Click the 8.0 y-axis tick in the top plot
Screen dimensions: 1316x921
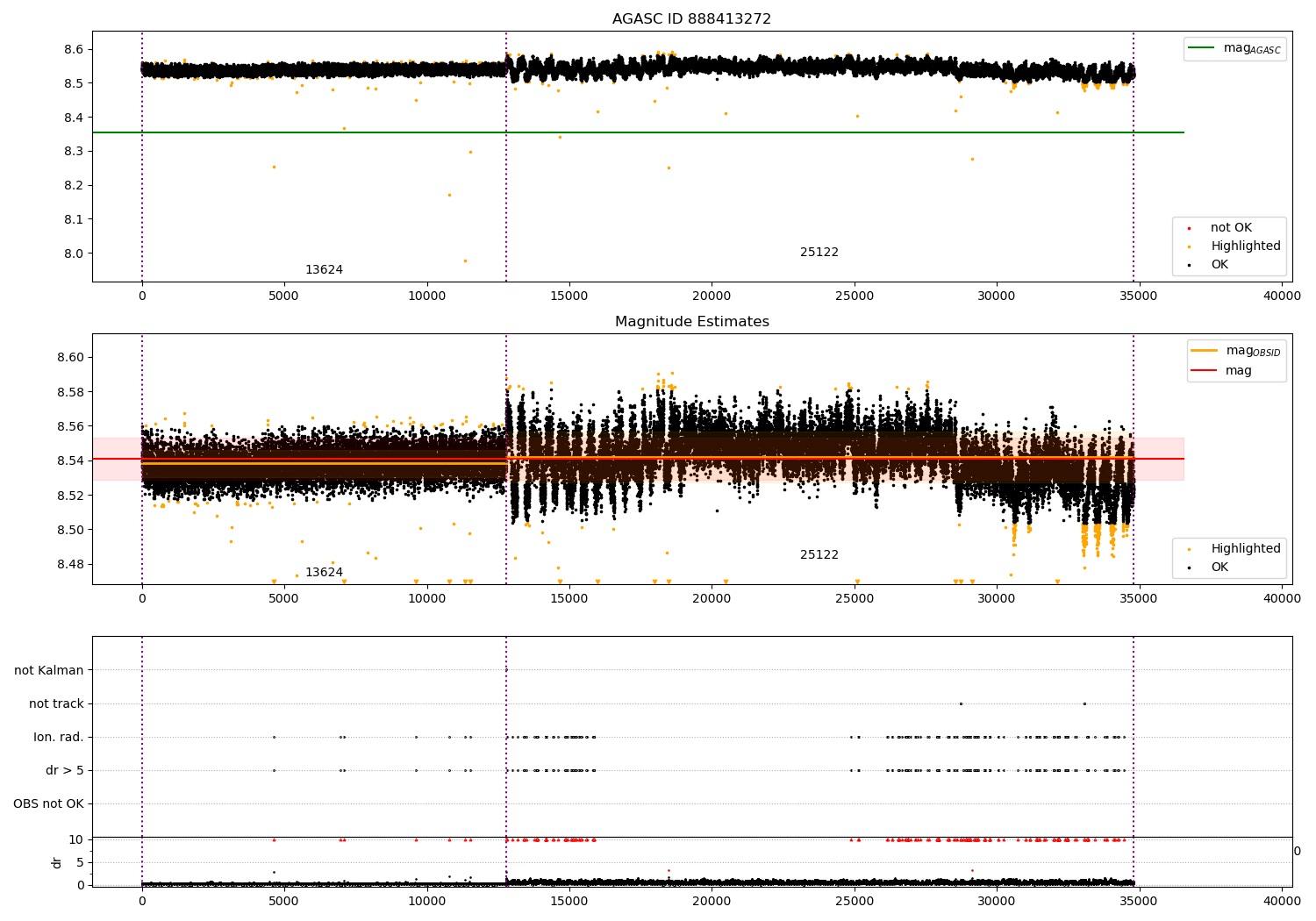coord(74,254)
